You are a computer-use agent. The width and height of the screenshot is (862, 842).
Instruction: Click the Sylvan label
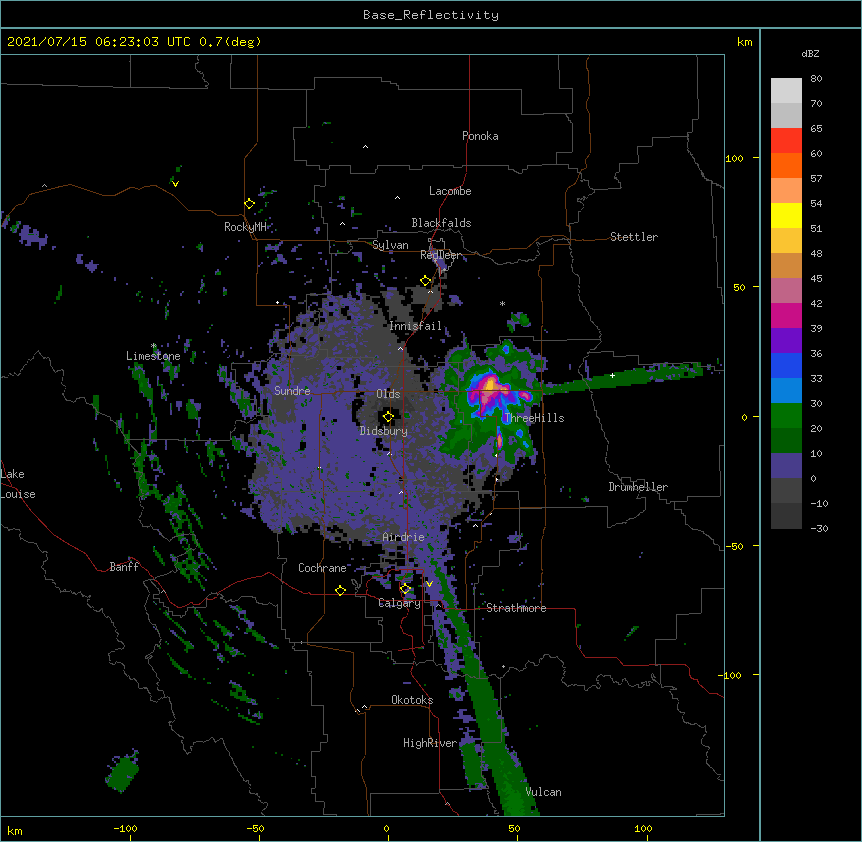(x=390, y=245)
